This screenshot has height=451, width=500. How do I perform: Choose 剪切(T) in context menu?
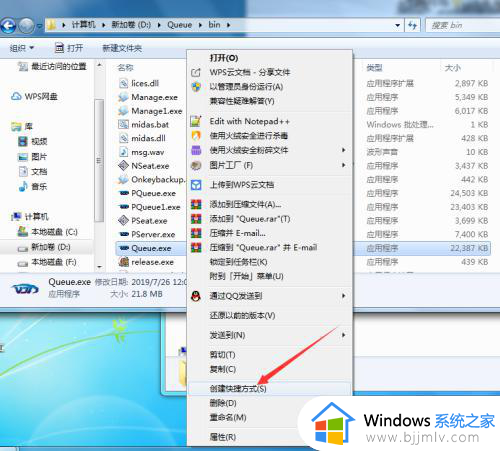pos(269,355)
